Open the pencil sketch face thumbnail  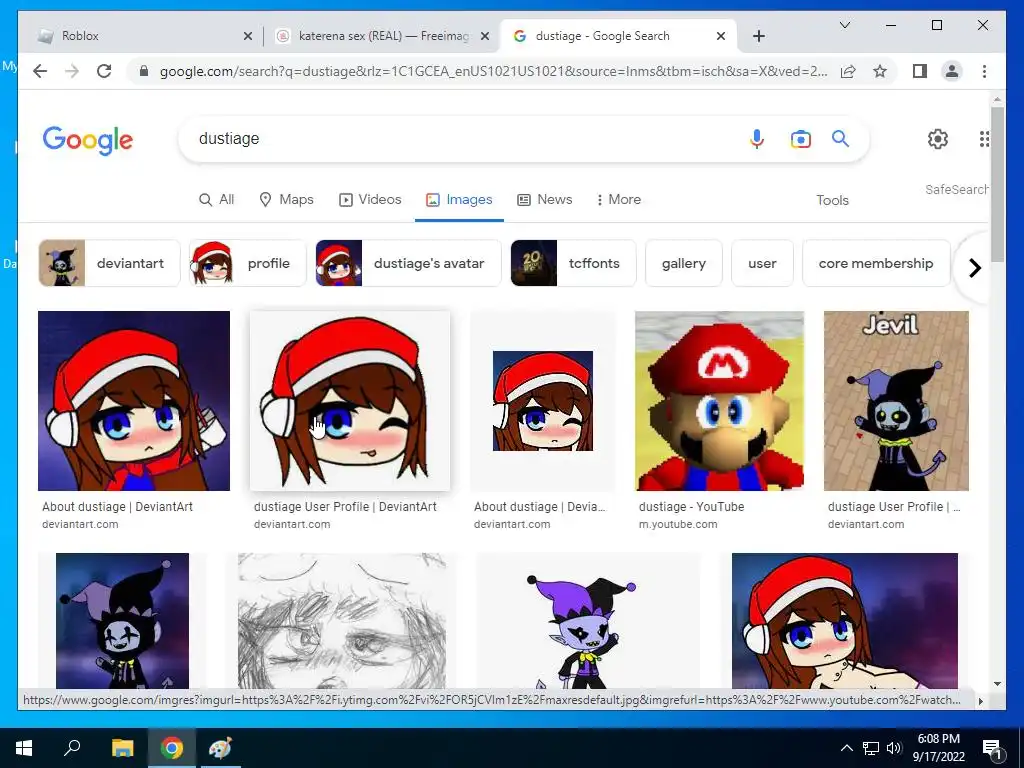pyautogui.click(x=342, y=621)
